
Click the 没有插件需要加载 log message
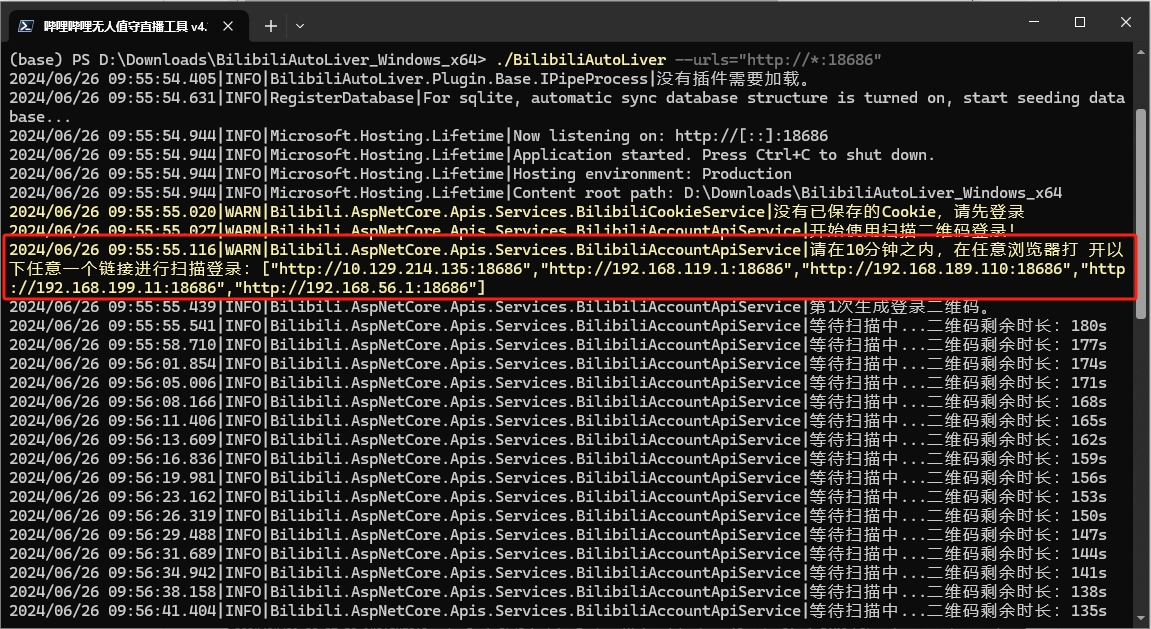pos(734,79)
